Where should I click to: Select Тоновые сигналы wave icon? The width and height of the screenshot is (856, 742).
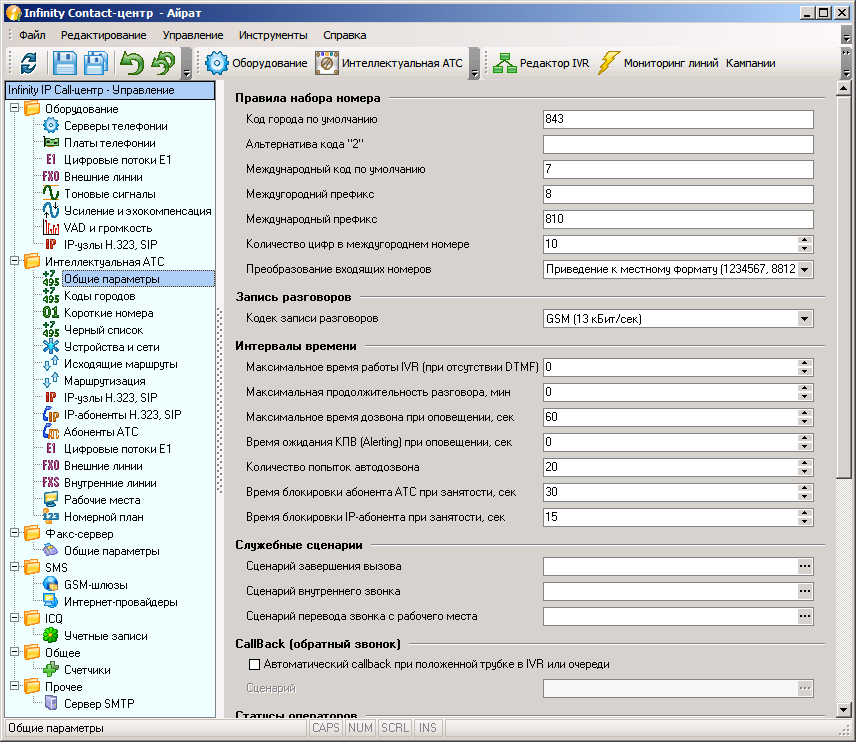tap(51, 193)
